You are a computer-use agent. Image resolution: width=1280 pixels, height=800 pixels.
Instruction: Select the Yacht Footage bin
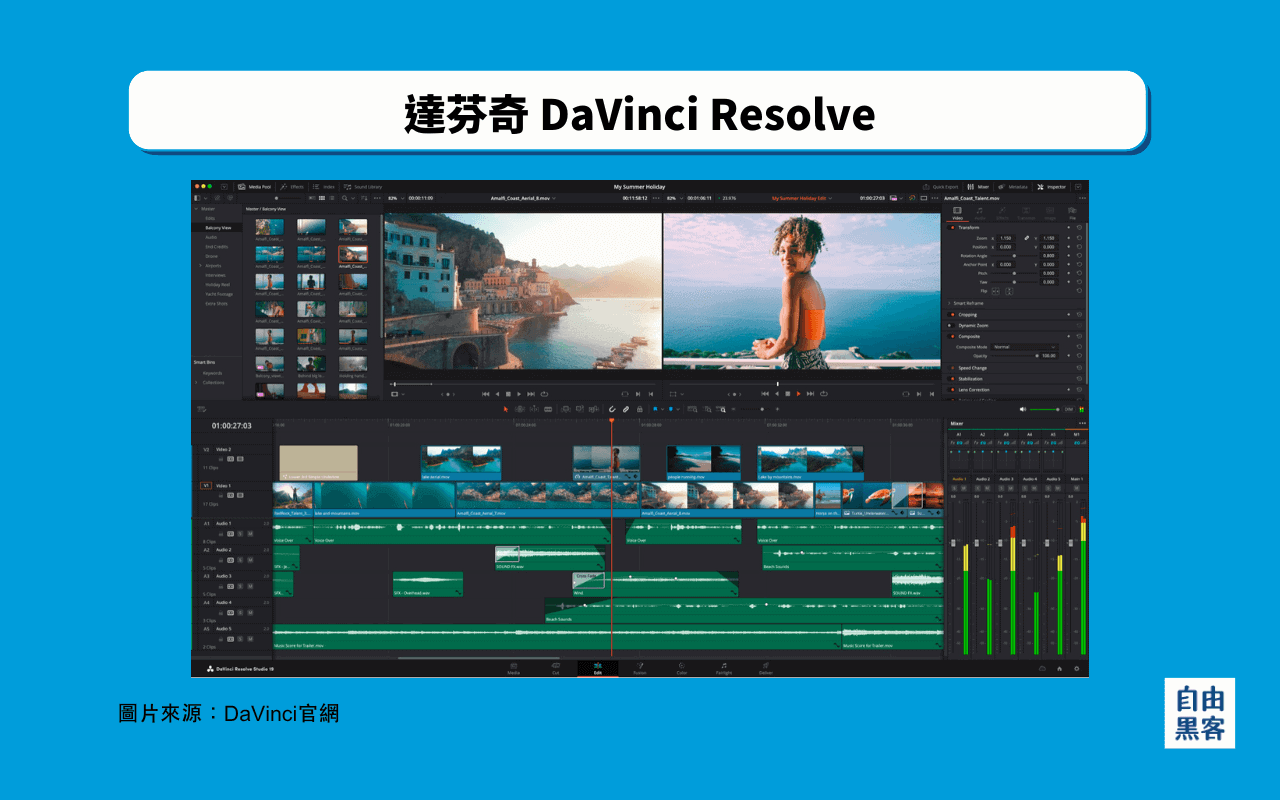coord(219,294)
